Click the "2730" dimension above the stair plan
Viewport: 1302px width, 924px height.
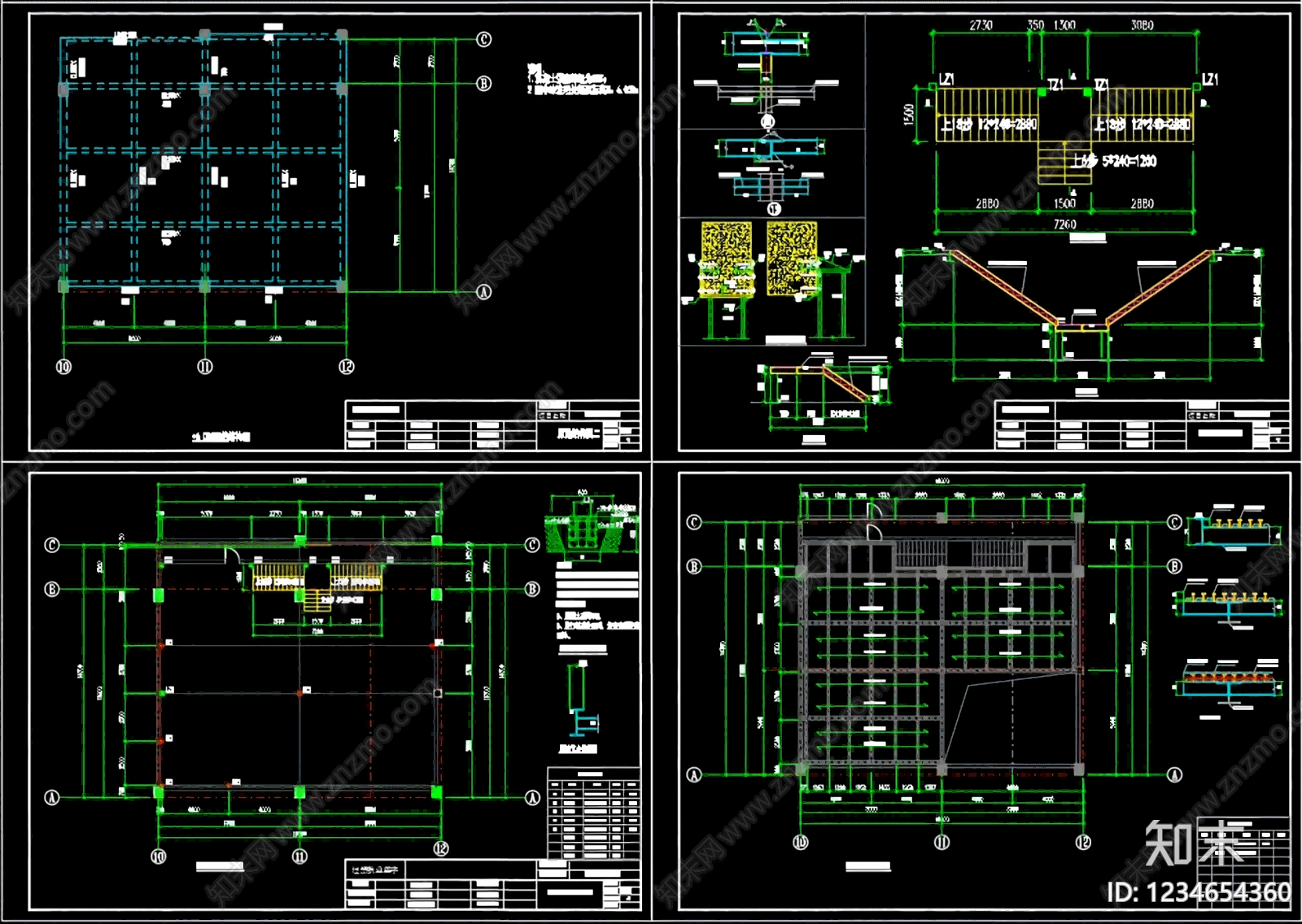pyautogui.click(x=981, y=25)
